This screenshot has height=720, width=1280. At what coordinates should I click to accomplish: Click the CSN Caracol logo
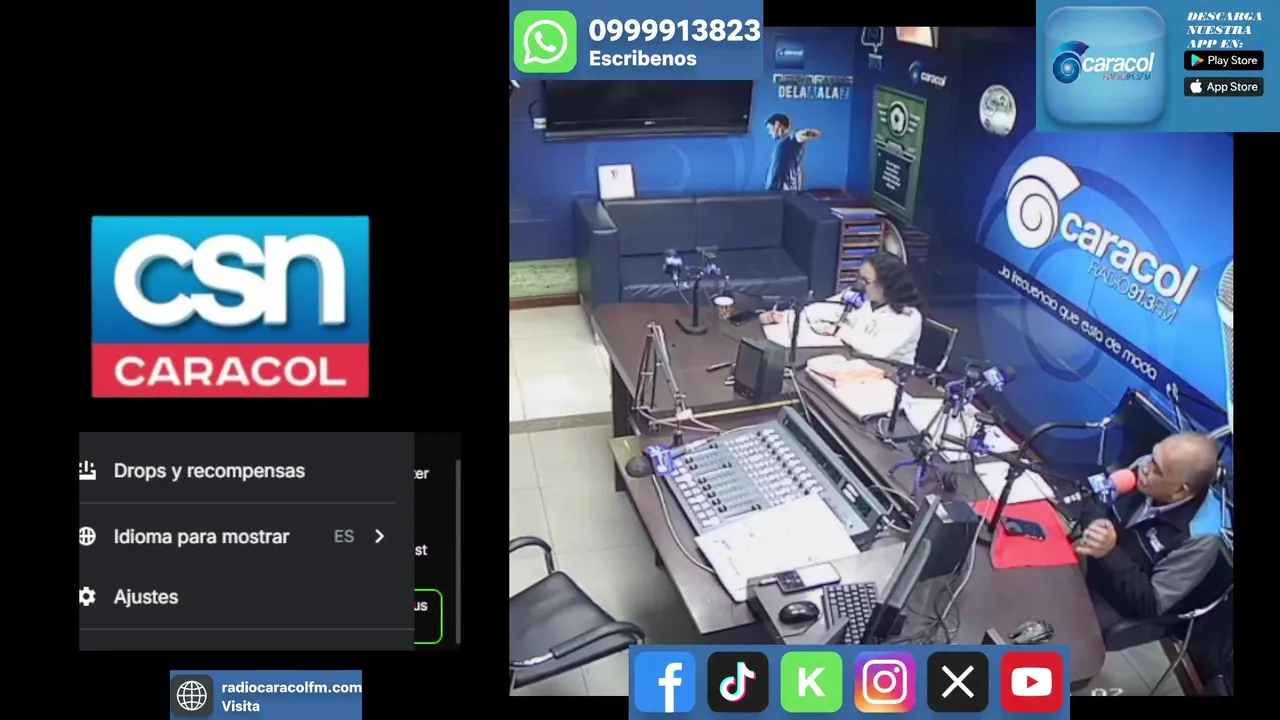(230, 307)
